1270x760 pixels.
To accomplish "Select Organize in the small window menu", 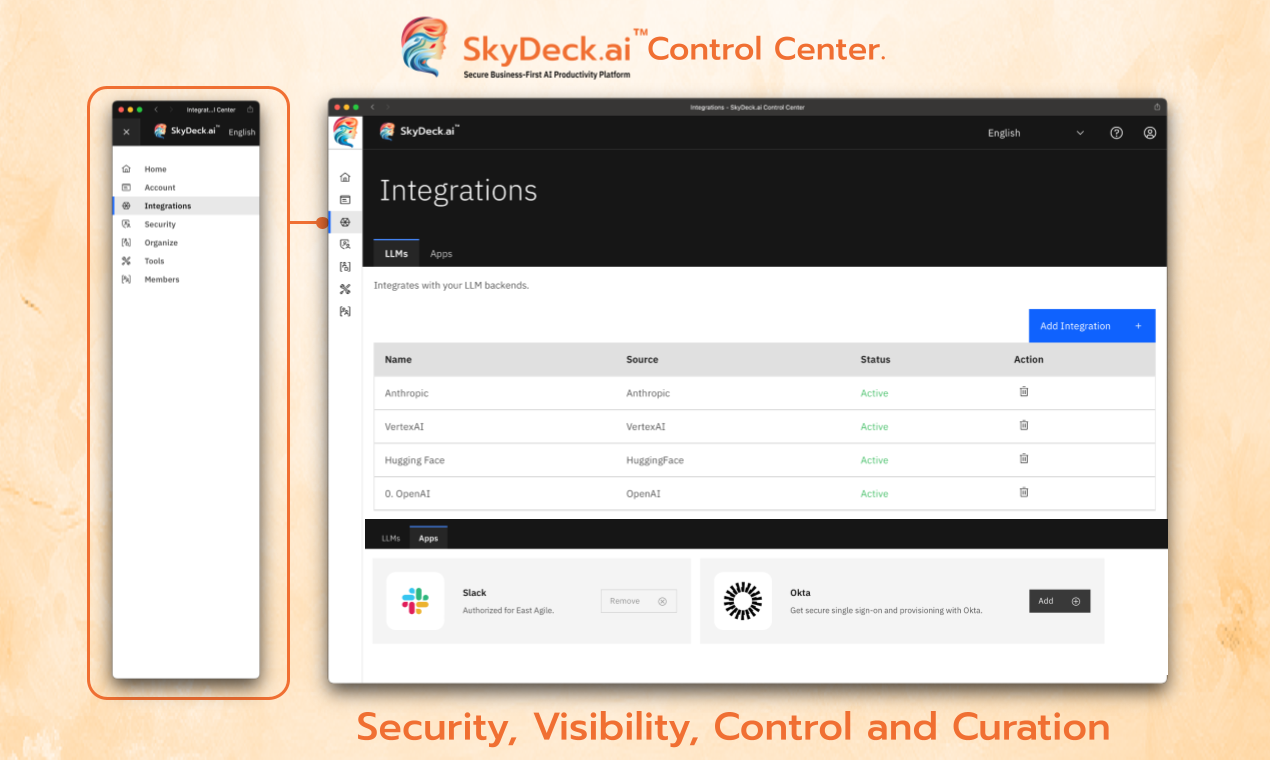I will [x=186, y=242].
